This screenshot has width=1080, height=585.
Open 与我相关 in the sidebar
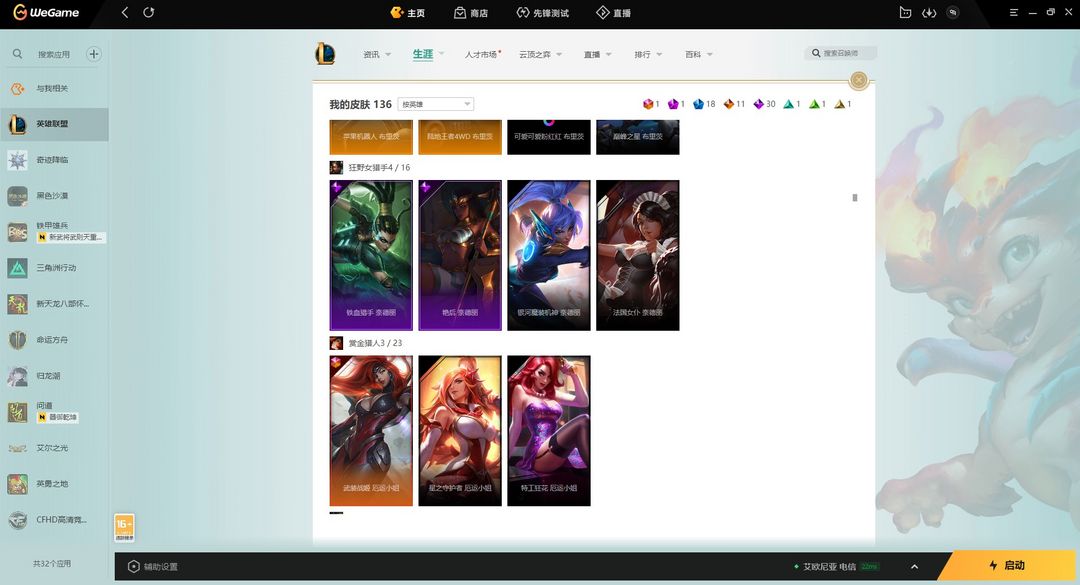click(54, 88)
